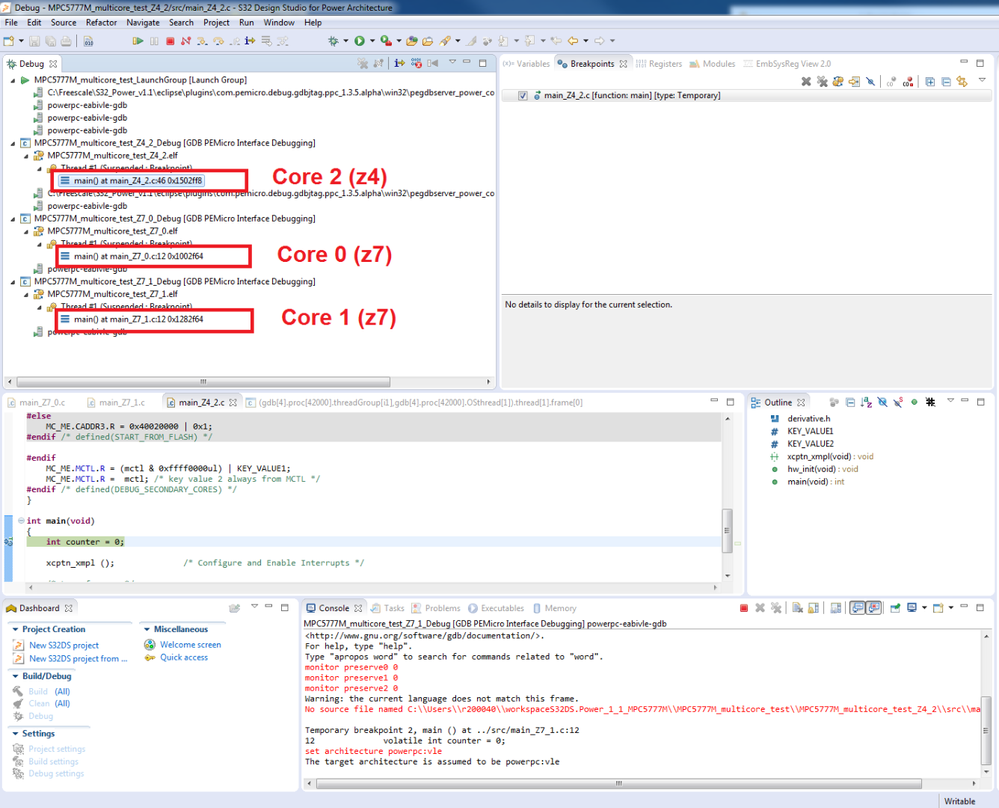Click Quick access link

pyautogui.click(x=183, y=658)
